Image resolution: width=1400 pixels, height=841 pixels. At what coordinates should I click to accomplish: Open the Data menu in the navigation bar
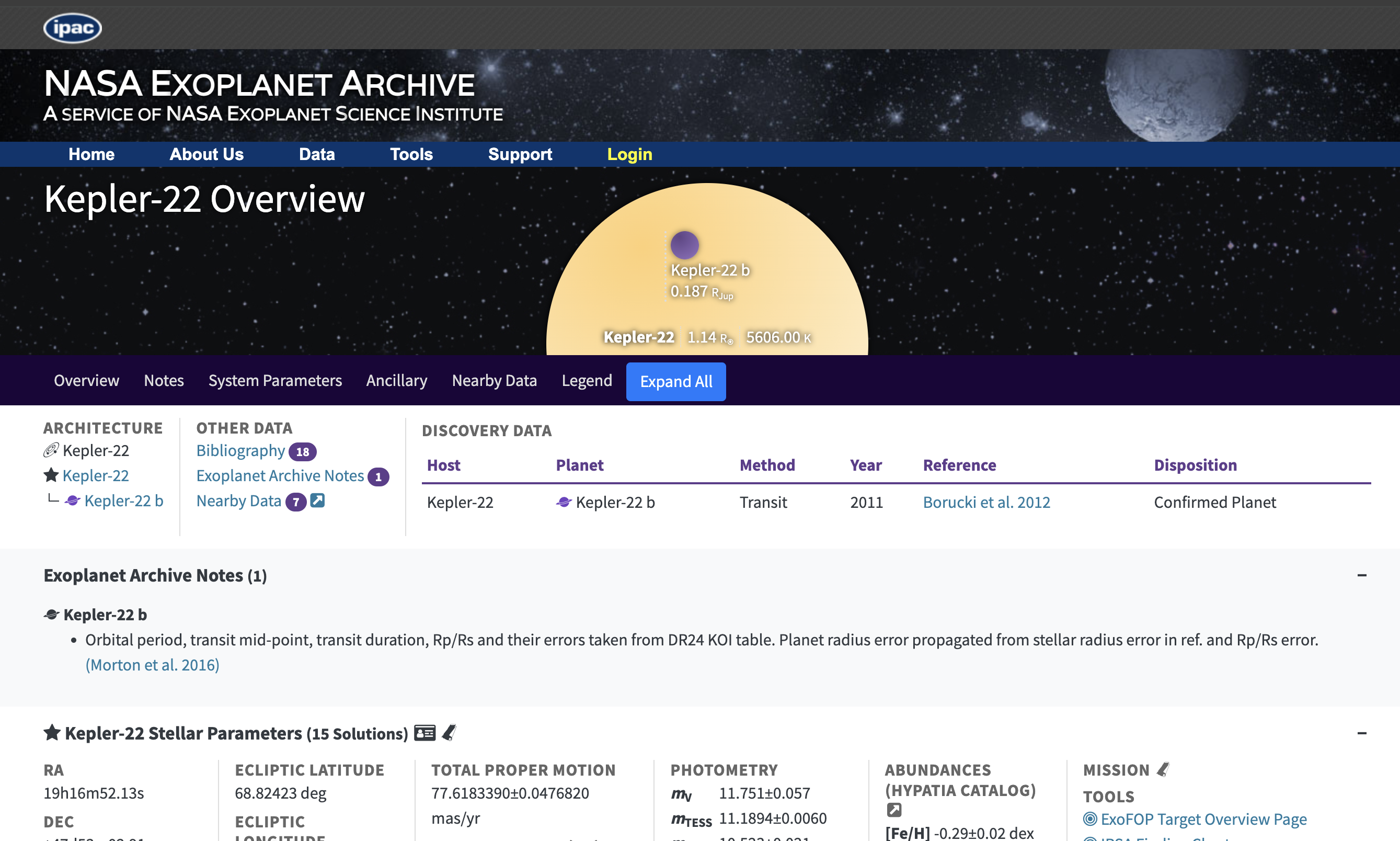[x=317, y=154]
